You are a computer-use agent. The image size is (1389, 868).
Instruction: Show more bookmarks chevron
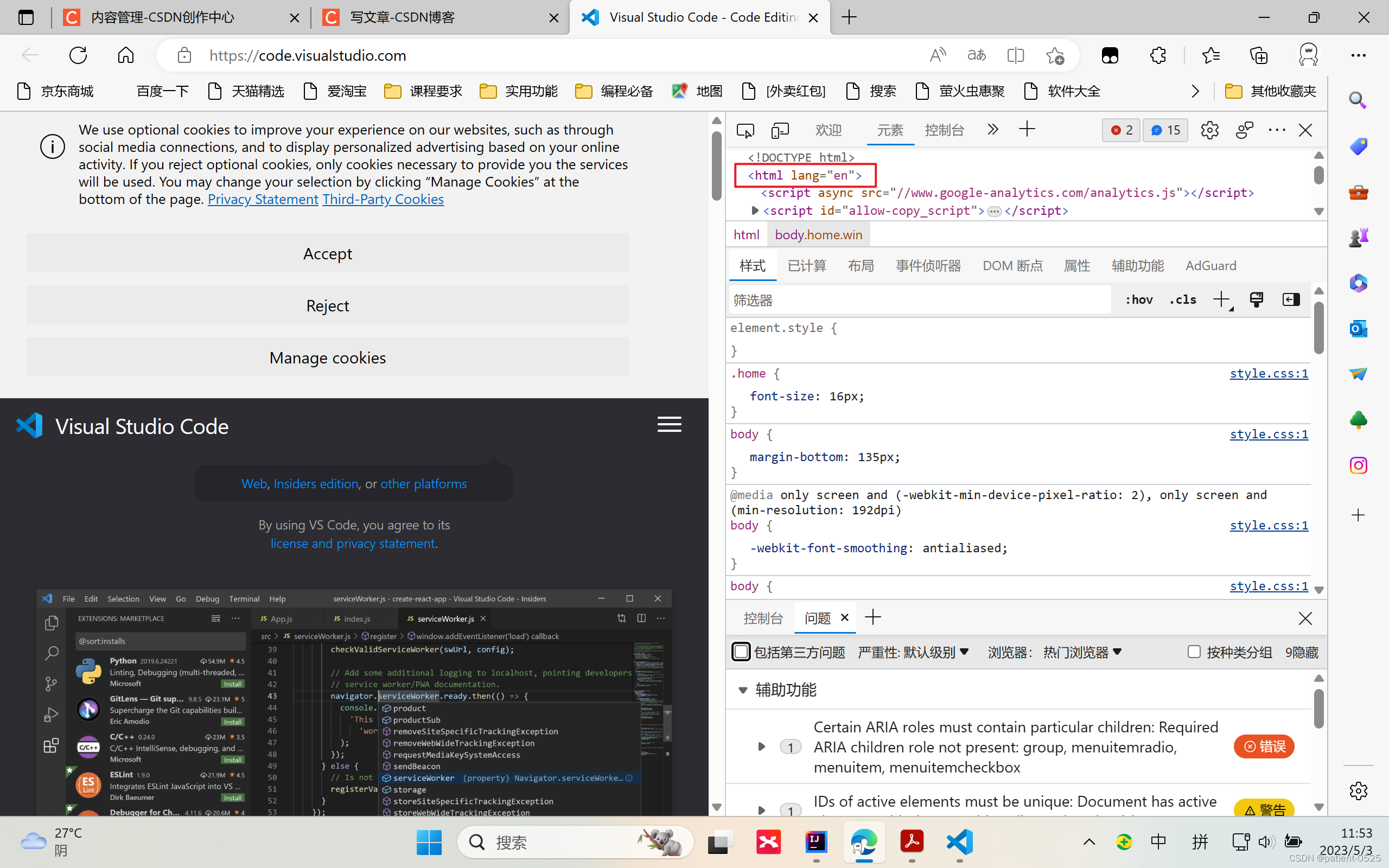(1195, 91)
